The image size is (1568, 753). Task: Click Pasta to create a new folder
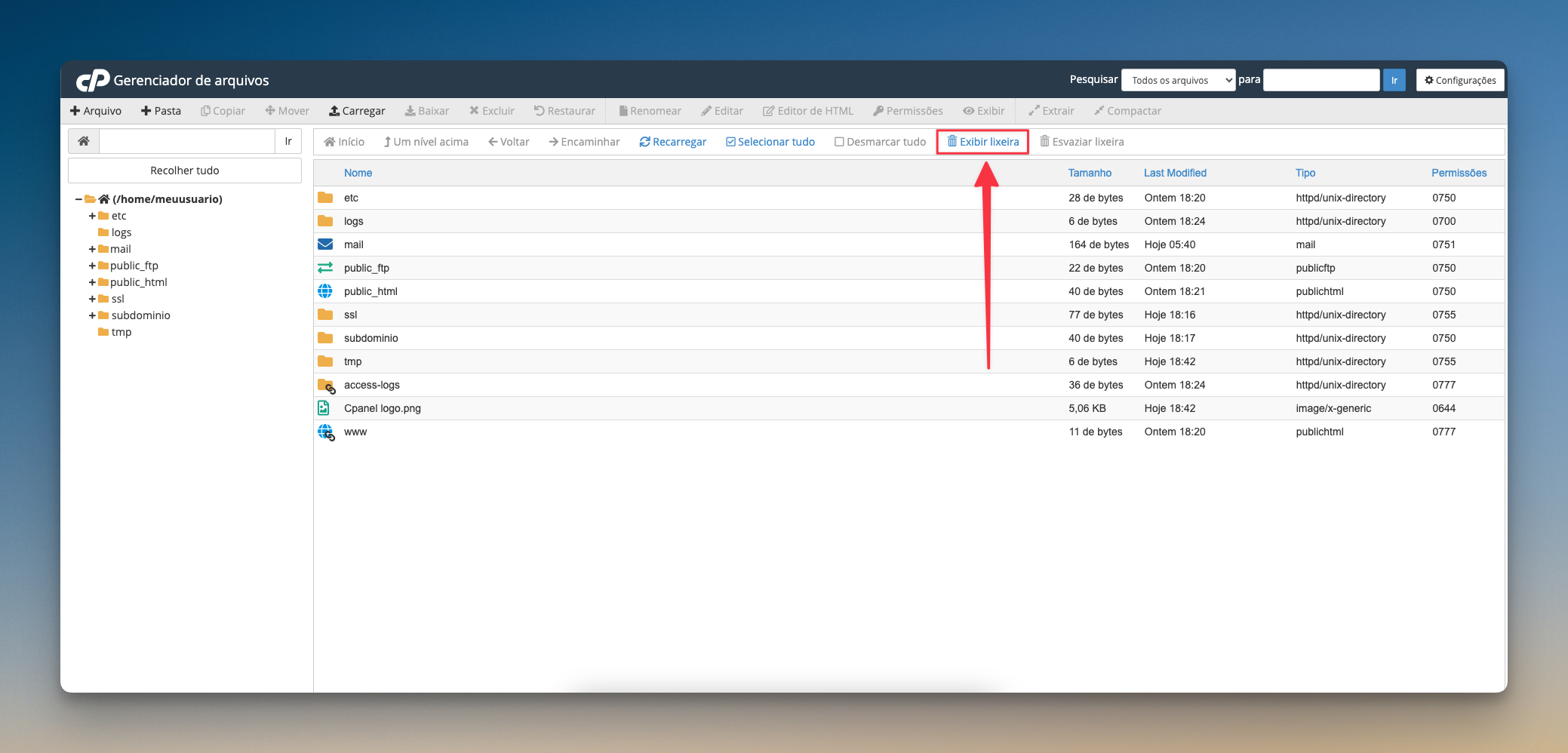tap(161, 111)
